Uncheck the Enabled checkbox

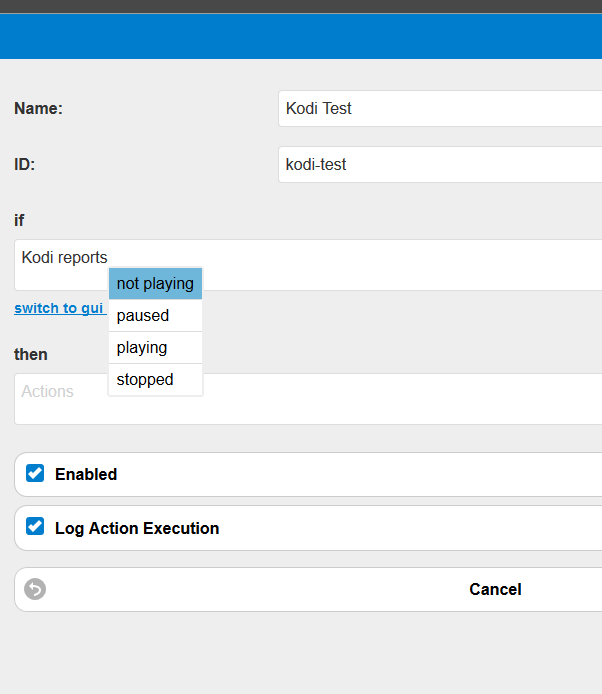[x=35, y=473]
